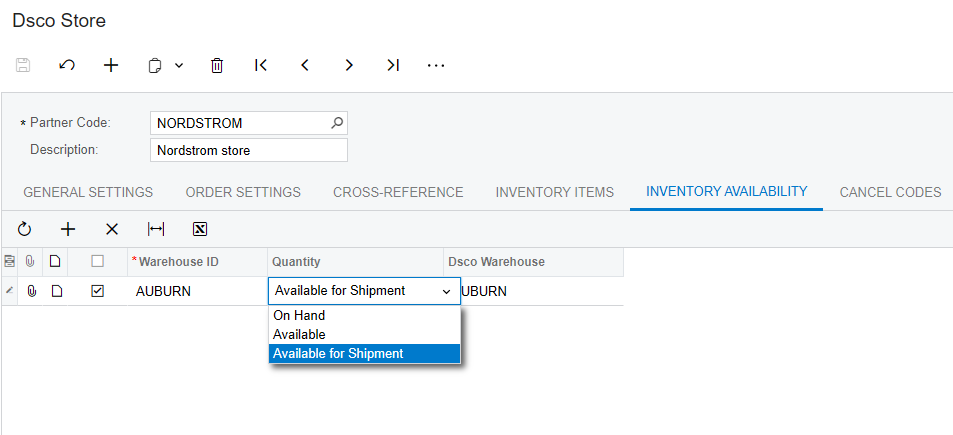This screenshot has width=953, height=435.
Task: Uncheck the AUBURN row checkbox
Action: (97, 291)
